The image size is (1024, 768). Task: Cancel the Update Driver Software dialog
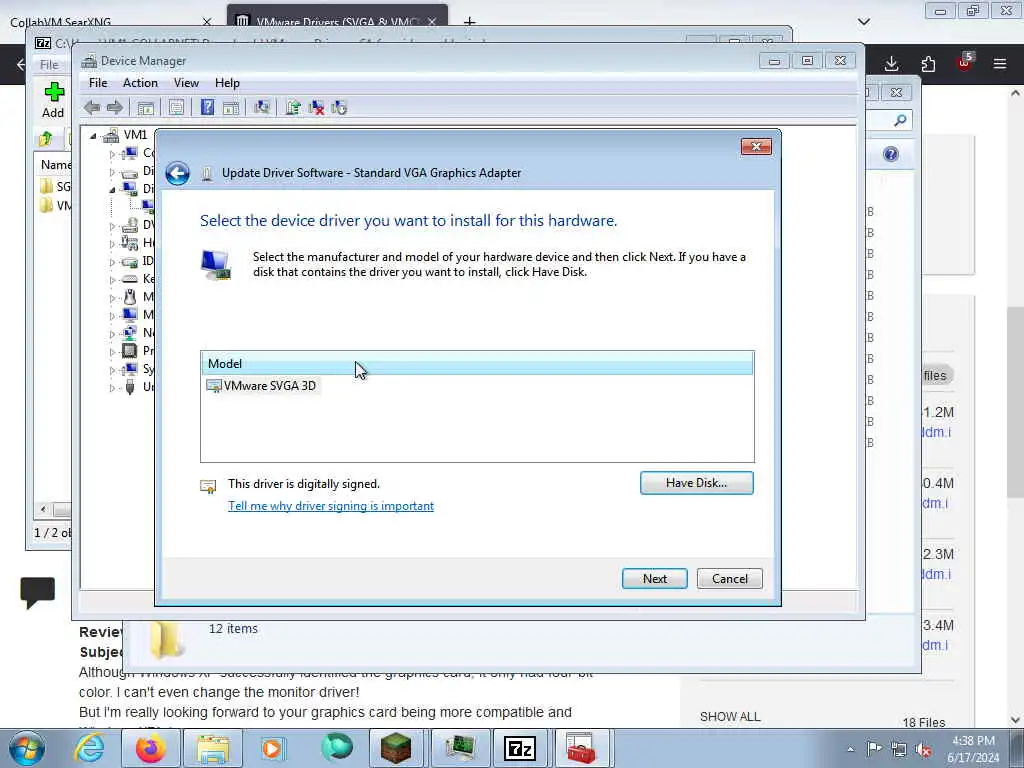(729, 579)
